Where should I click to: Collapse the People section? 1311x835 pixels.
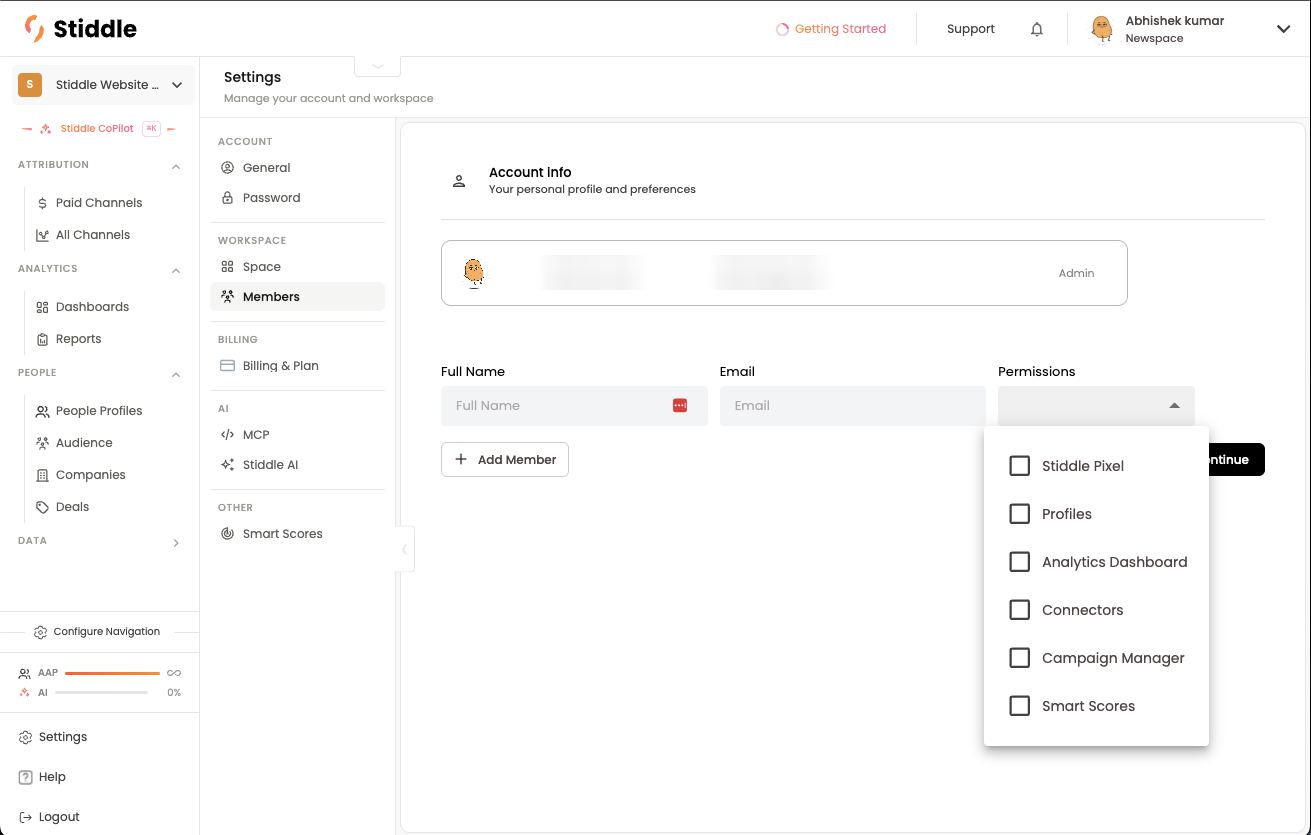point(176,374)
